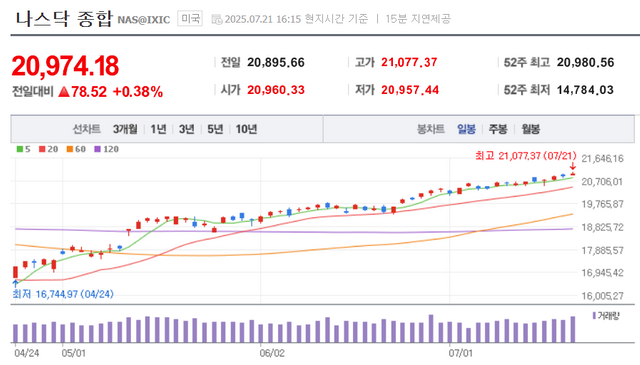
Task: Click the purple 120-day average legend swatch
Action: pyautogui.click(x=97, y=149)
